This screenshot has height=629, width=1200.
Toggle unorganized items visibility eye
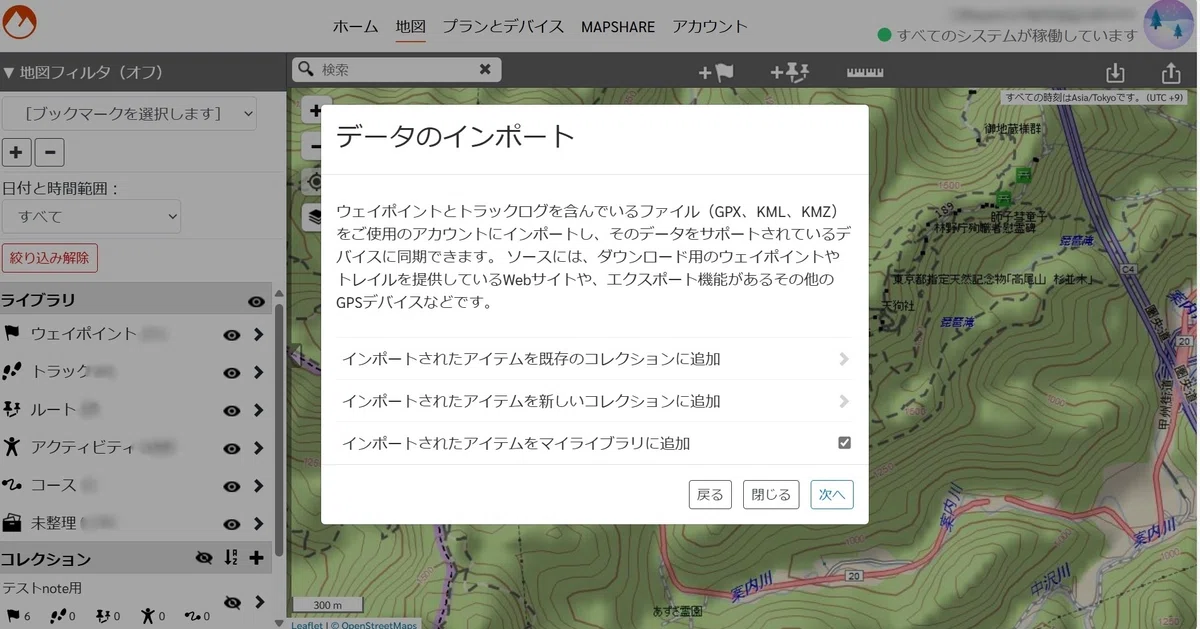coord(232,524)
